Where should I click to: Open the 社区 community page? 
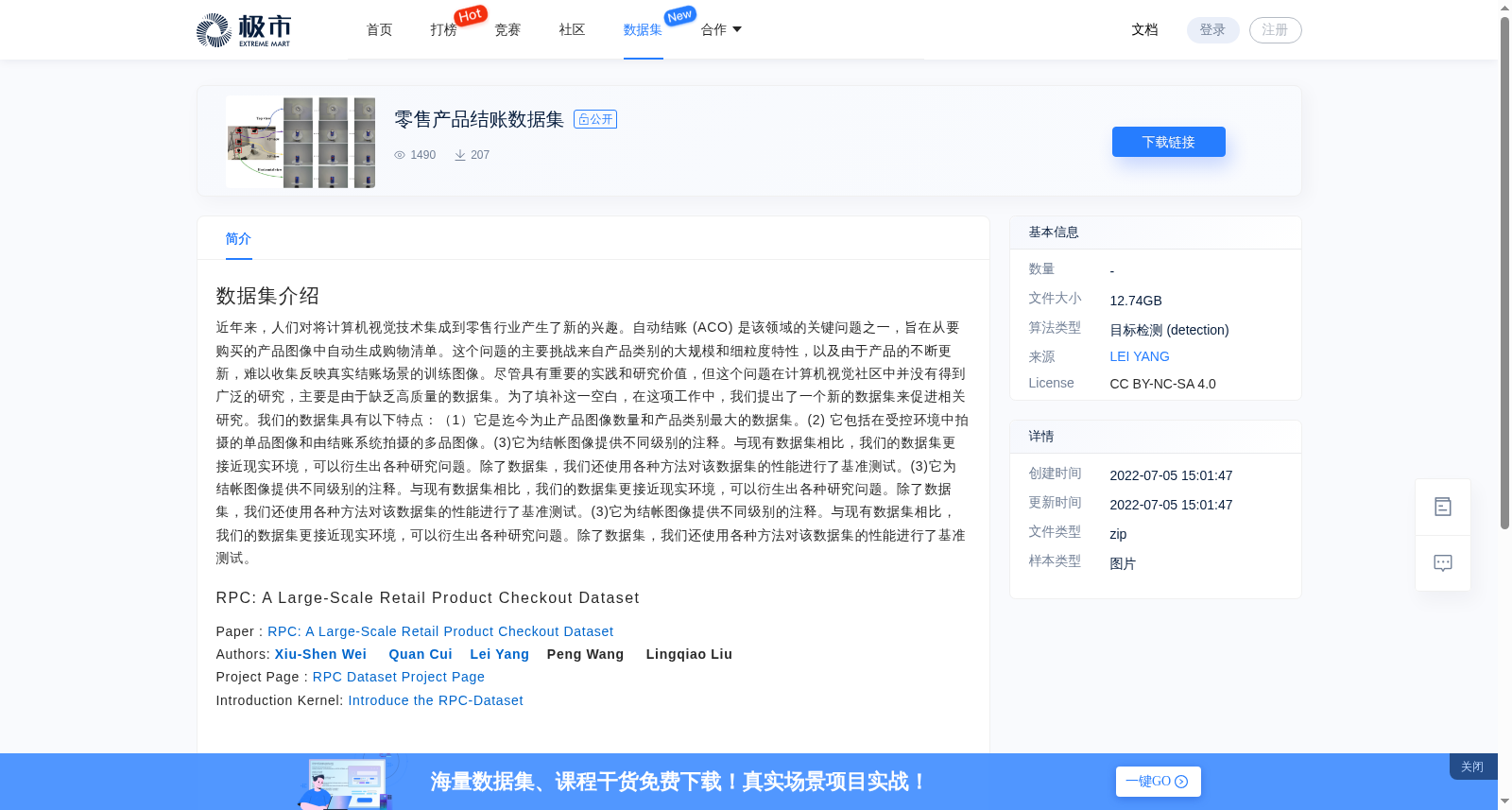(x=572, y=30)
